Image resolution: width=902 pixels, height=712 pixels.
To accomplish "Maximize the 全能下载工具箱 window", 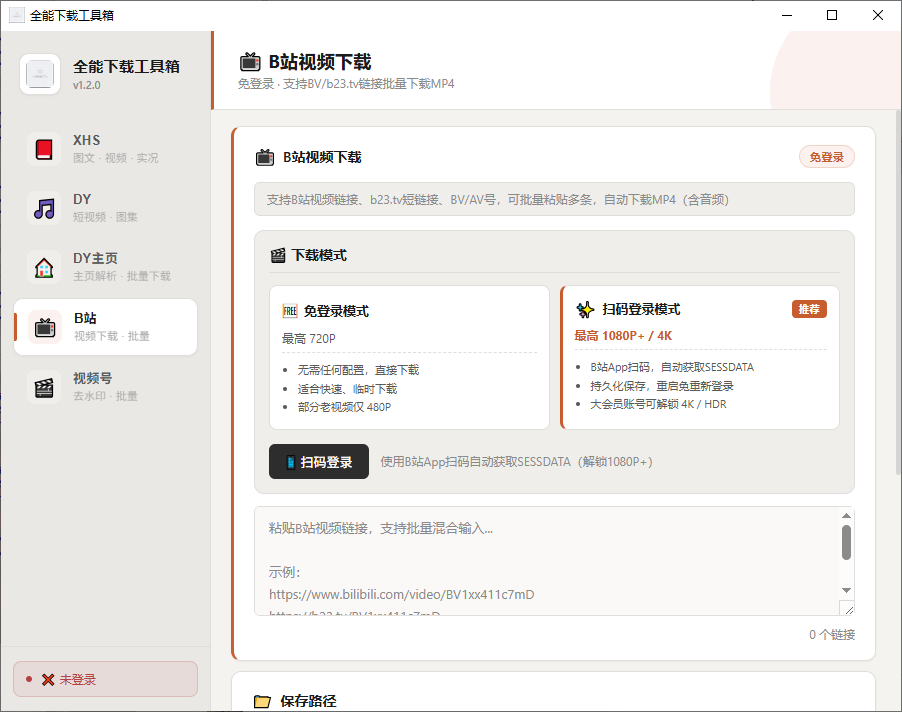I will pyautogui.click(x=832, y=15).
